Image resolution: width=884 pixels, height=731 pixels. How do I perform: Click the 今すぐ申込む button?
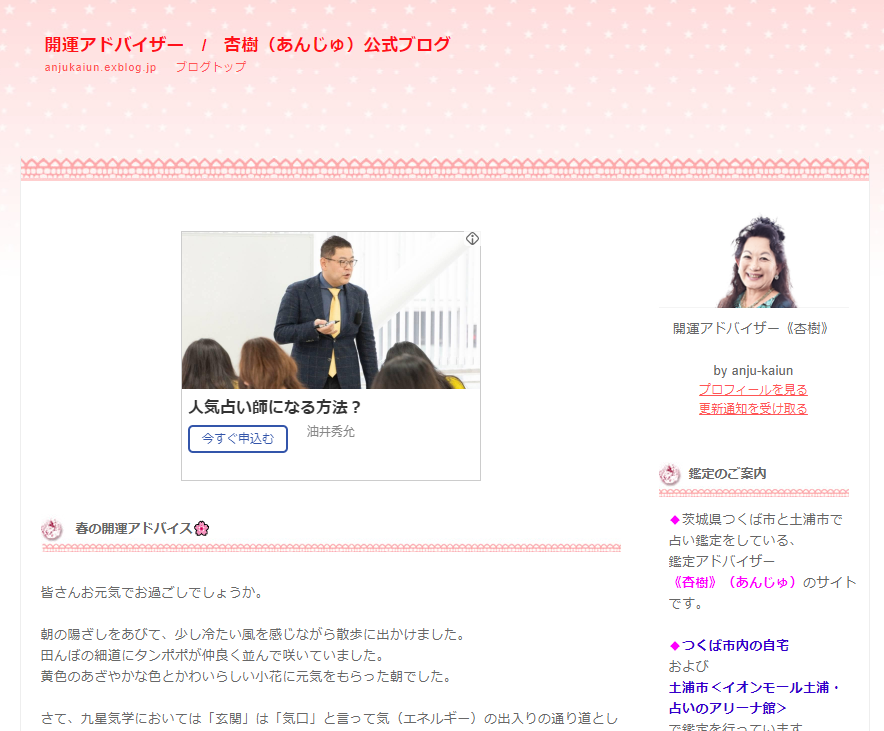coord(238,438)
